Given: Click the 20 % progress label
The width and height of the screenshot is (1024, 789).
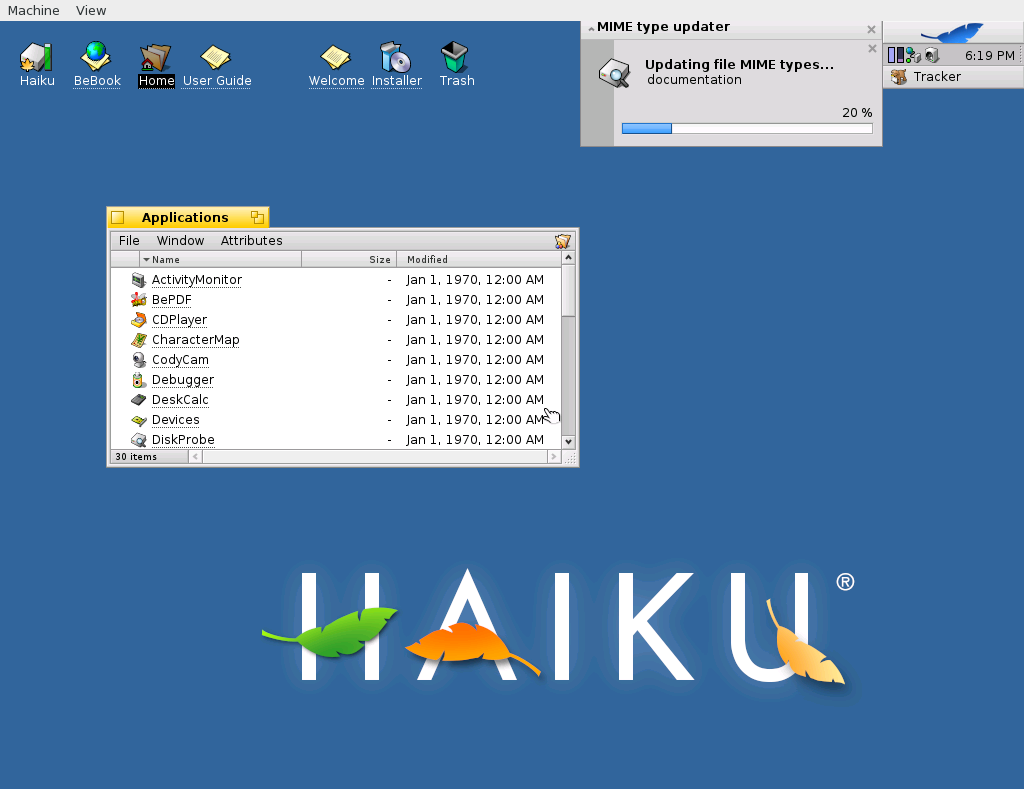Looking at the screenshot, I should point(857,113).
